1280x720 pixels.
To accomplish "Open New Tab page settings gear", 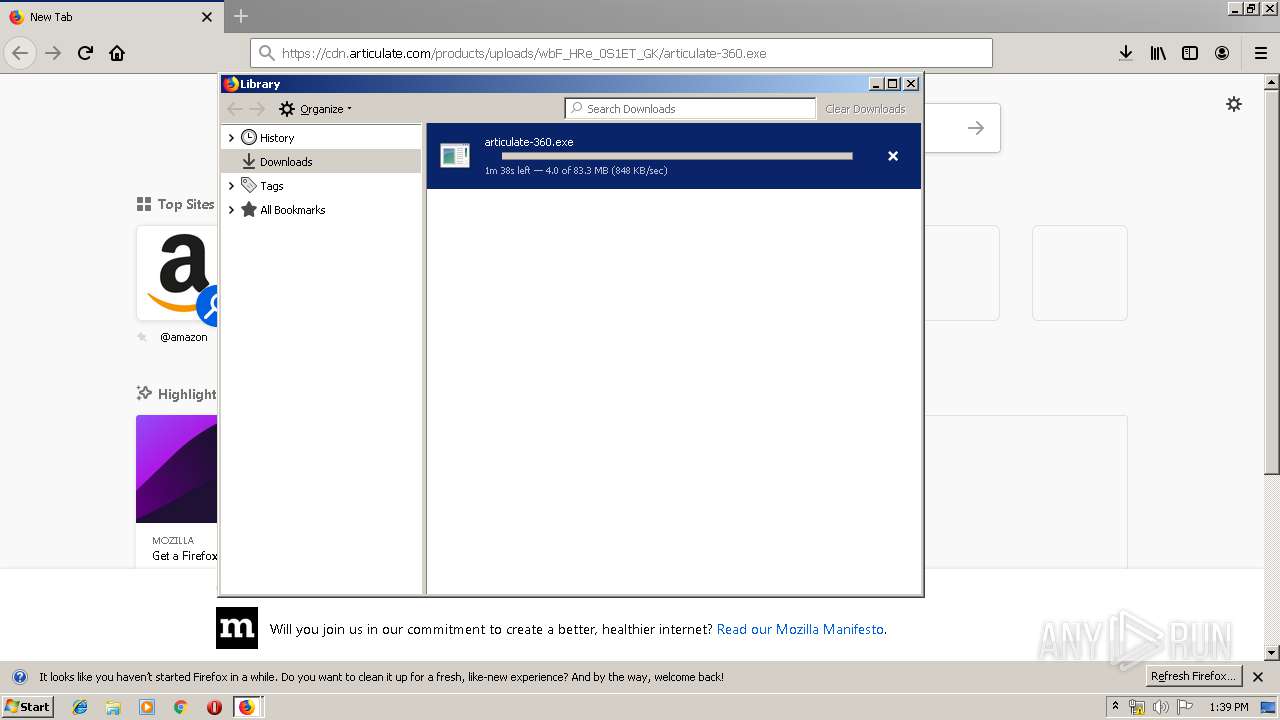I will (1234, 104).
